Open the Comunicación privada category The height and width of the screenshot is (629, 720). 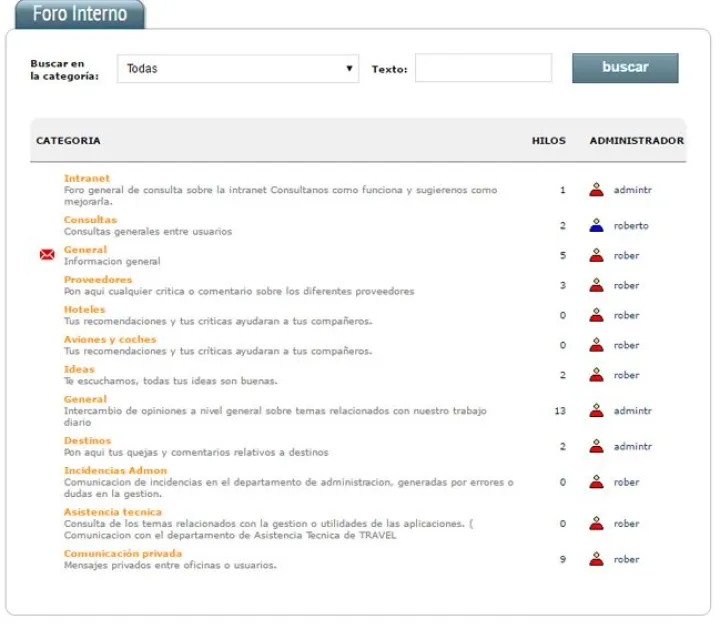(123, 553)
